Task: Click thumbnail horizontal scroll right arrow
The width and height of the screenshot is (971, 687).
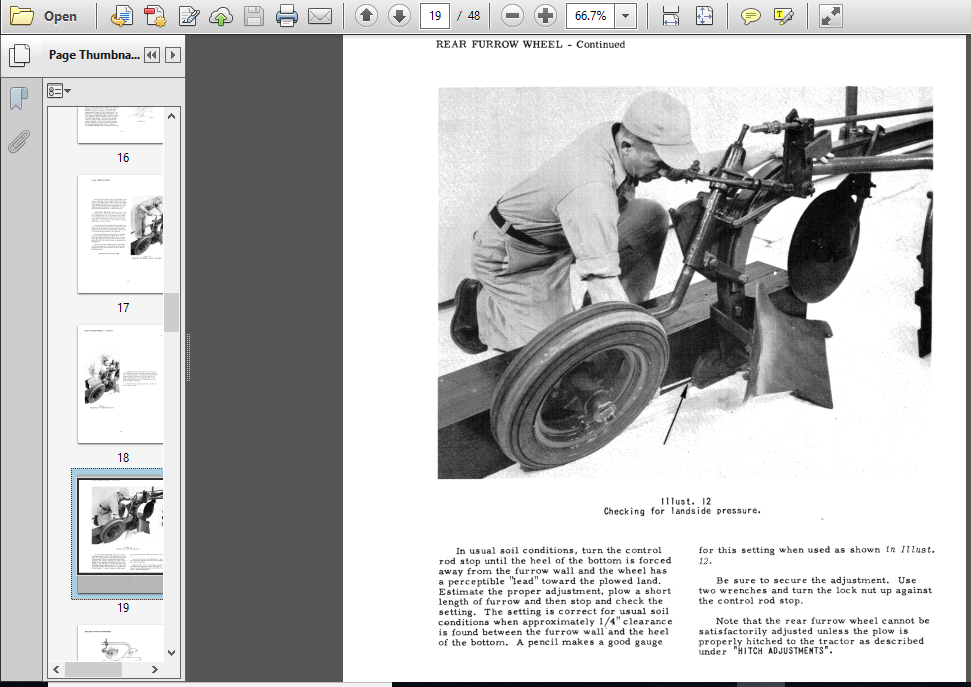Action: (155, 670)
